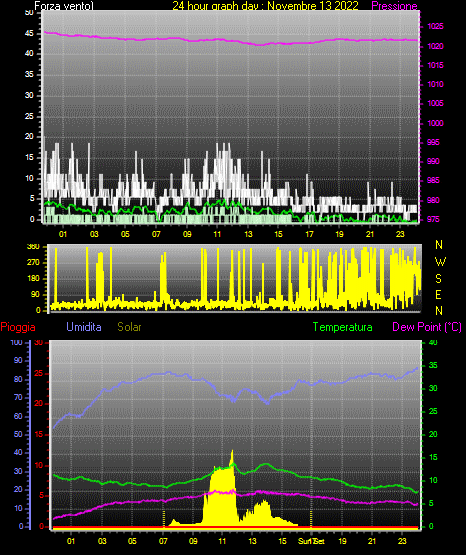Click the 'Sun Set' marker on bottom axis
This screenshot has width=466, height=555.
[311, 541]
